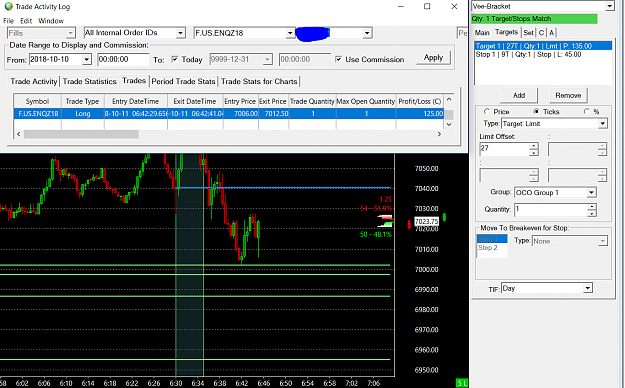Open the Edit menu
Screen dimensions: 625x388
point(26,21)
